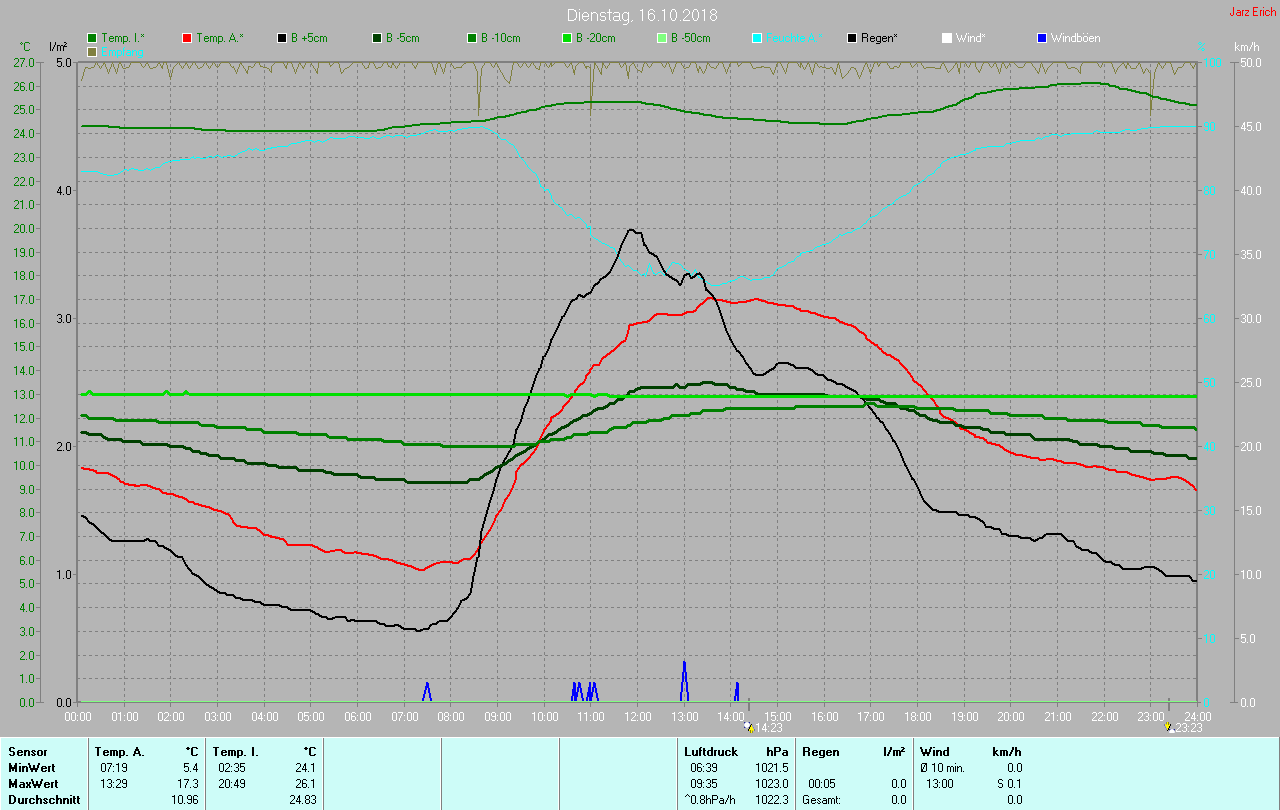Click the pressure average value 1022.3
Viewport: 1280px width, 810px height.
pyautogui.click(x=773, y=799)
